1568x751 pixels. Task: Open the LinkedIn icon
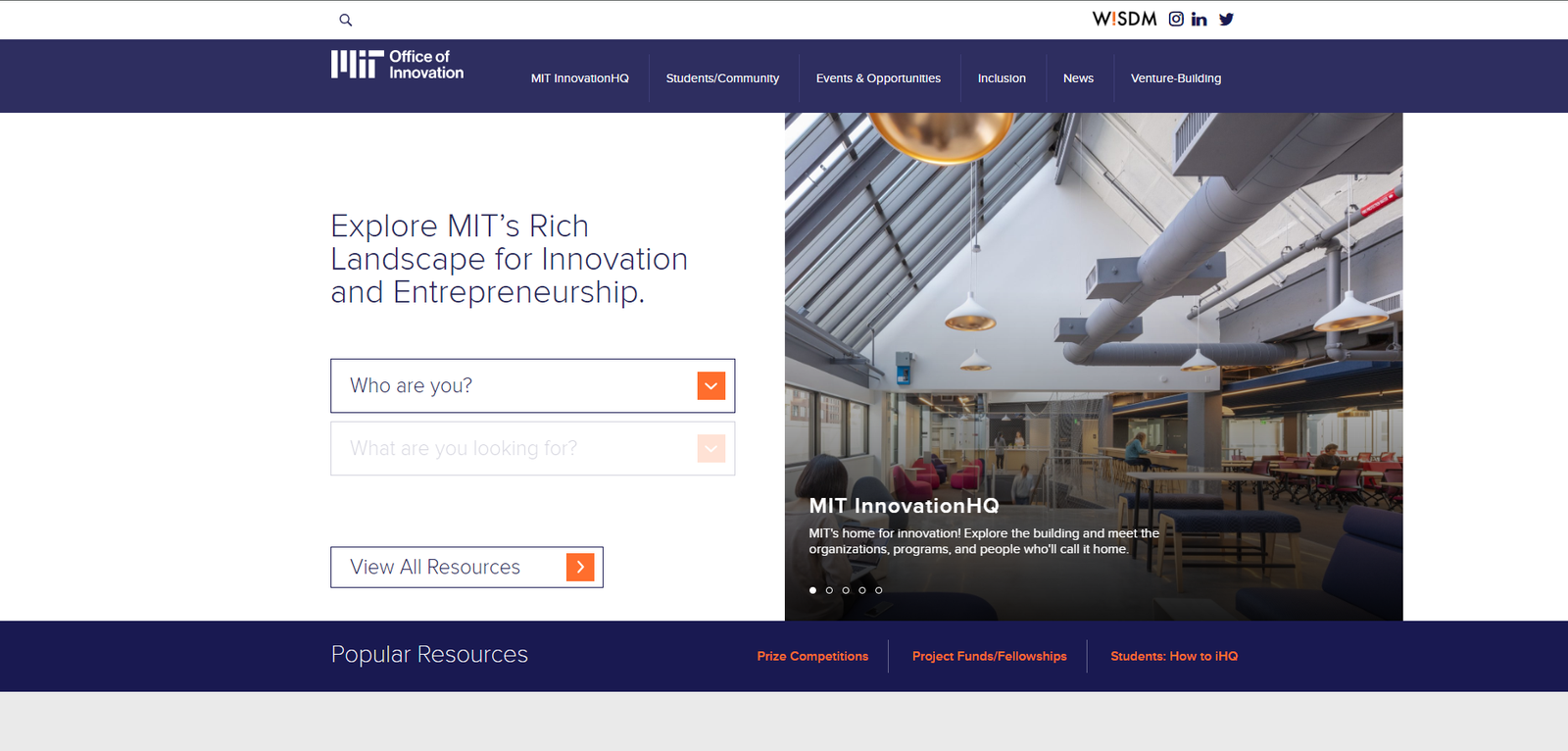point(1199,19)
